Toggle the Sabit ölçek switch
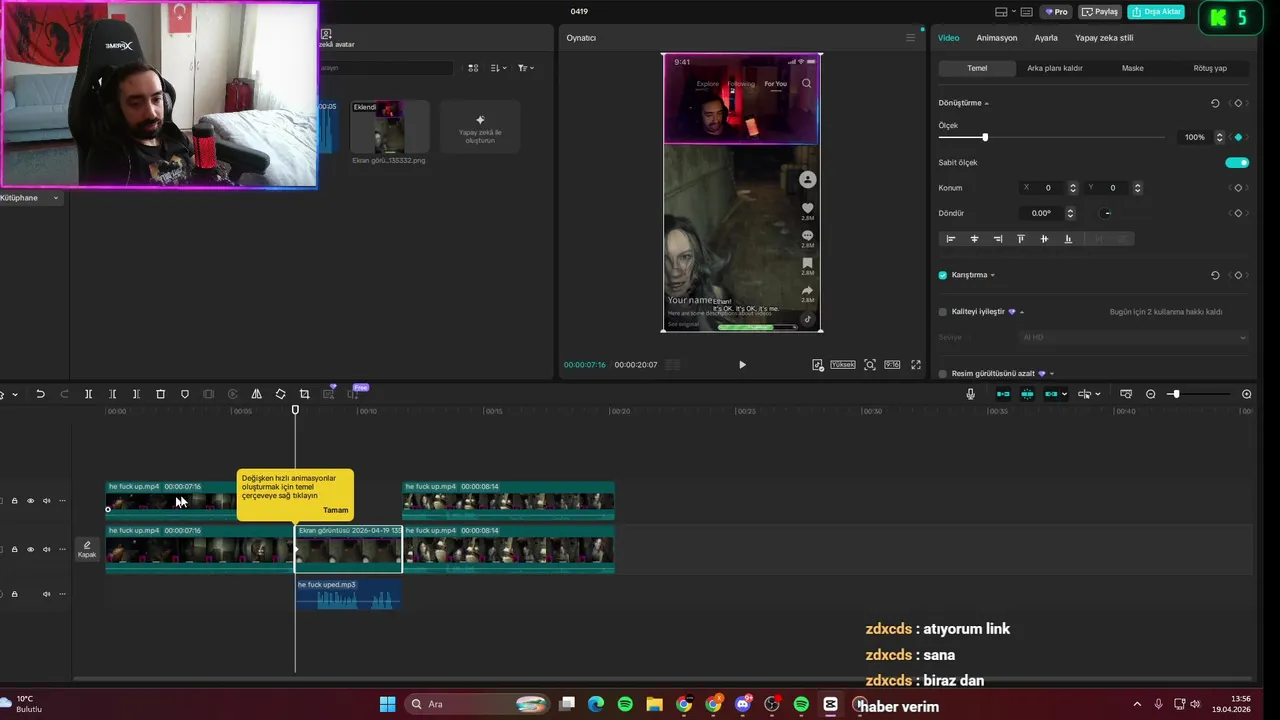 tap(1237, 162)
